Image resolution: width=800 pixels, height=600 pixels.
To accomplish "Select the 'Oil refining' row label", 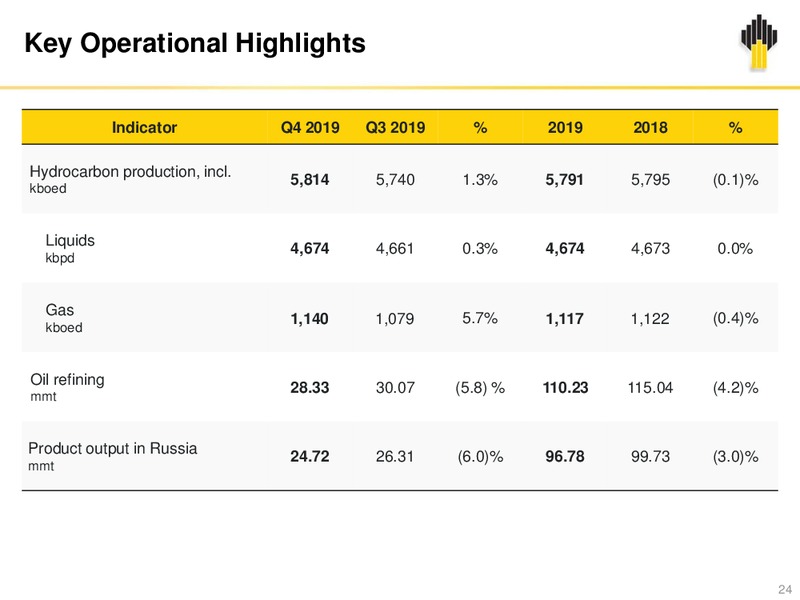I will pyautogui.click(x=67, y=380).
